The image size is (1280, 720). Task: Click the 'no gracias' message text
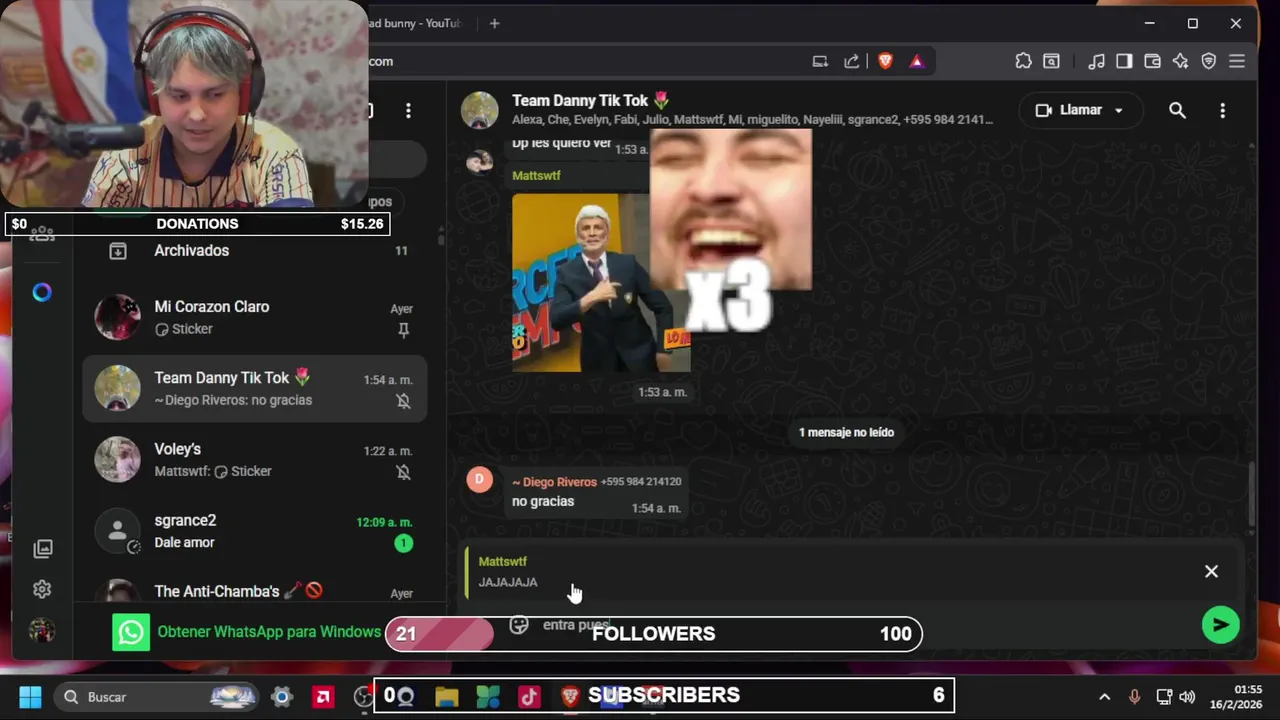coord(543,501)
